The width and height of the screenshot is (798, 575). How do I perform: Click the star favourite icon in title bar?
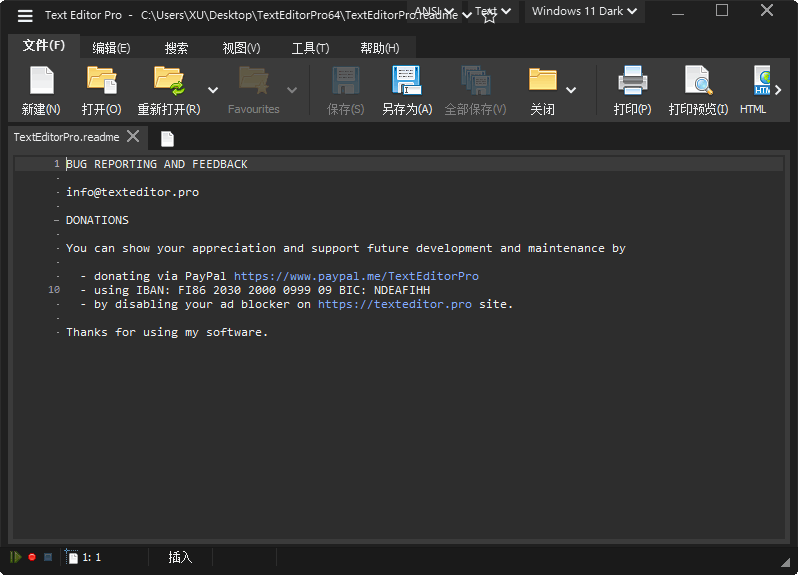(x=489, y=18)
